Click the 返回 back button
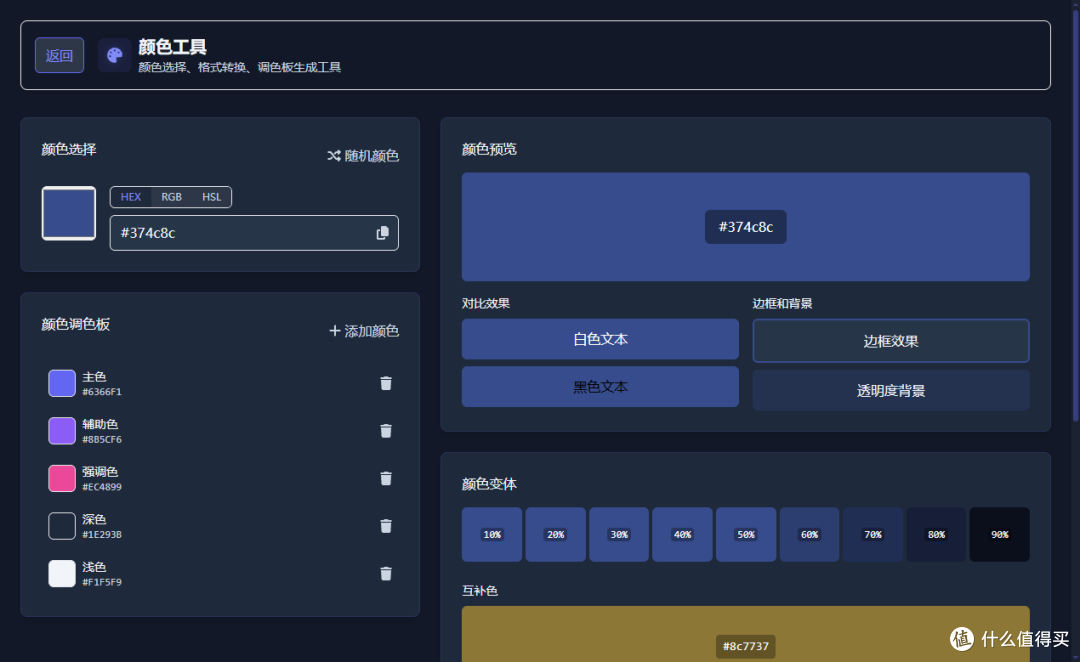 (x=59, y=55)
